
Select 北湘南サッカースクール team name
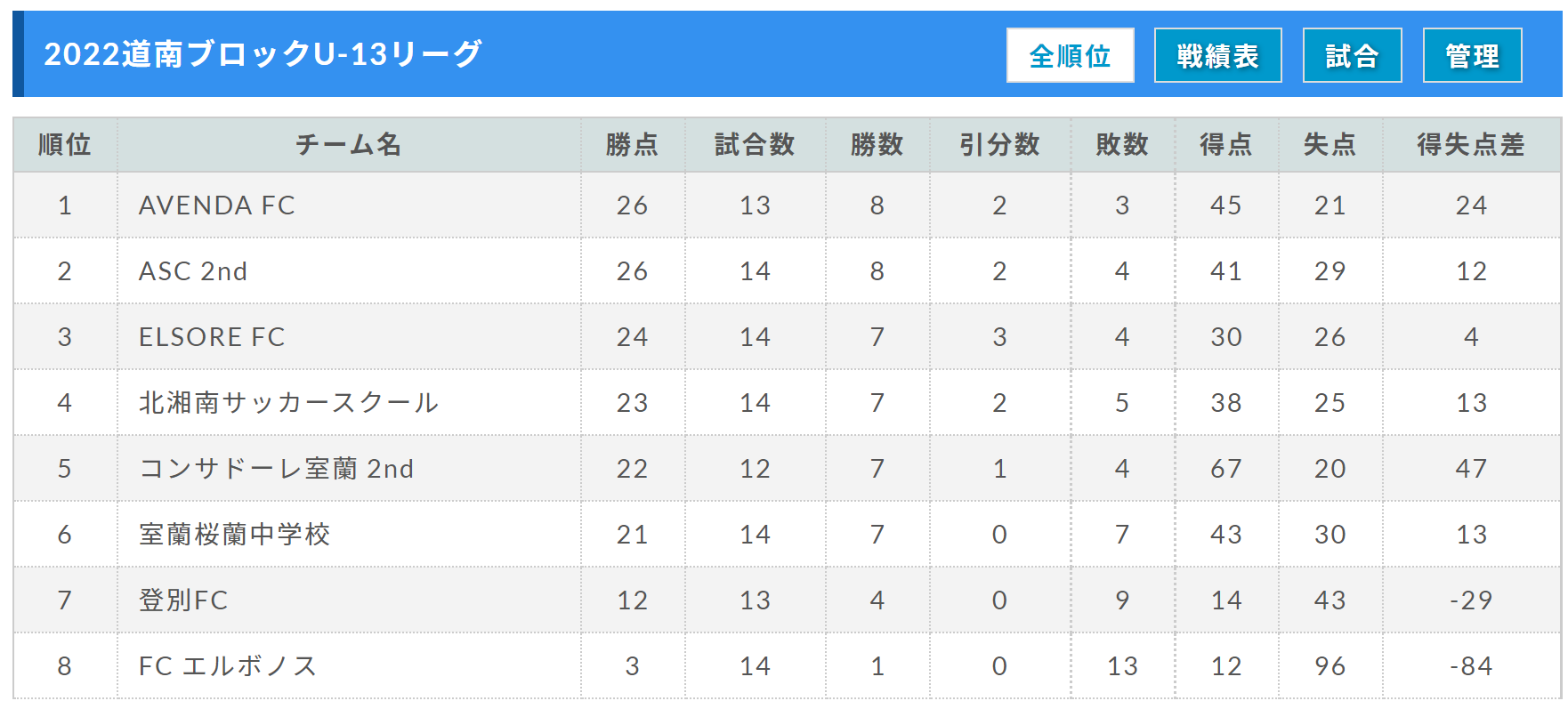(288, 403)
